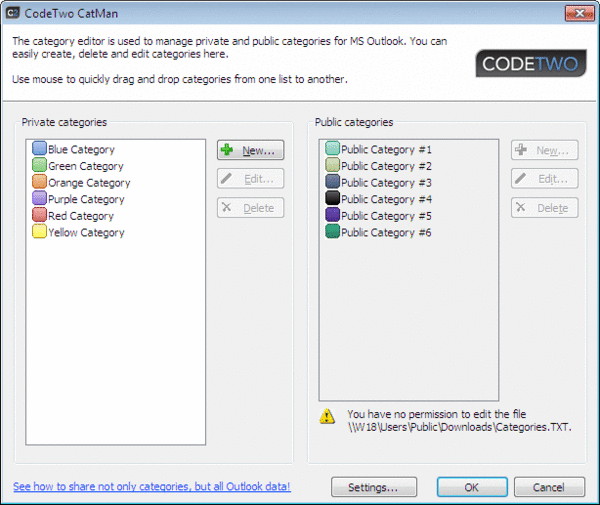Click the public categories New... button
Screen dimensions: 600x505
click(545, 150)
